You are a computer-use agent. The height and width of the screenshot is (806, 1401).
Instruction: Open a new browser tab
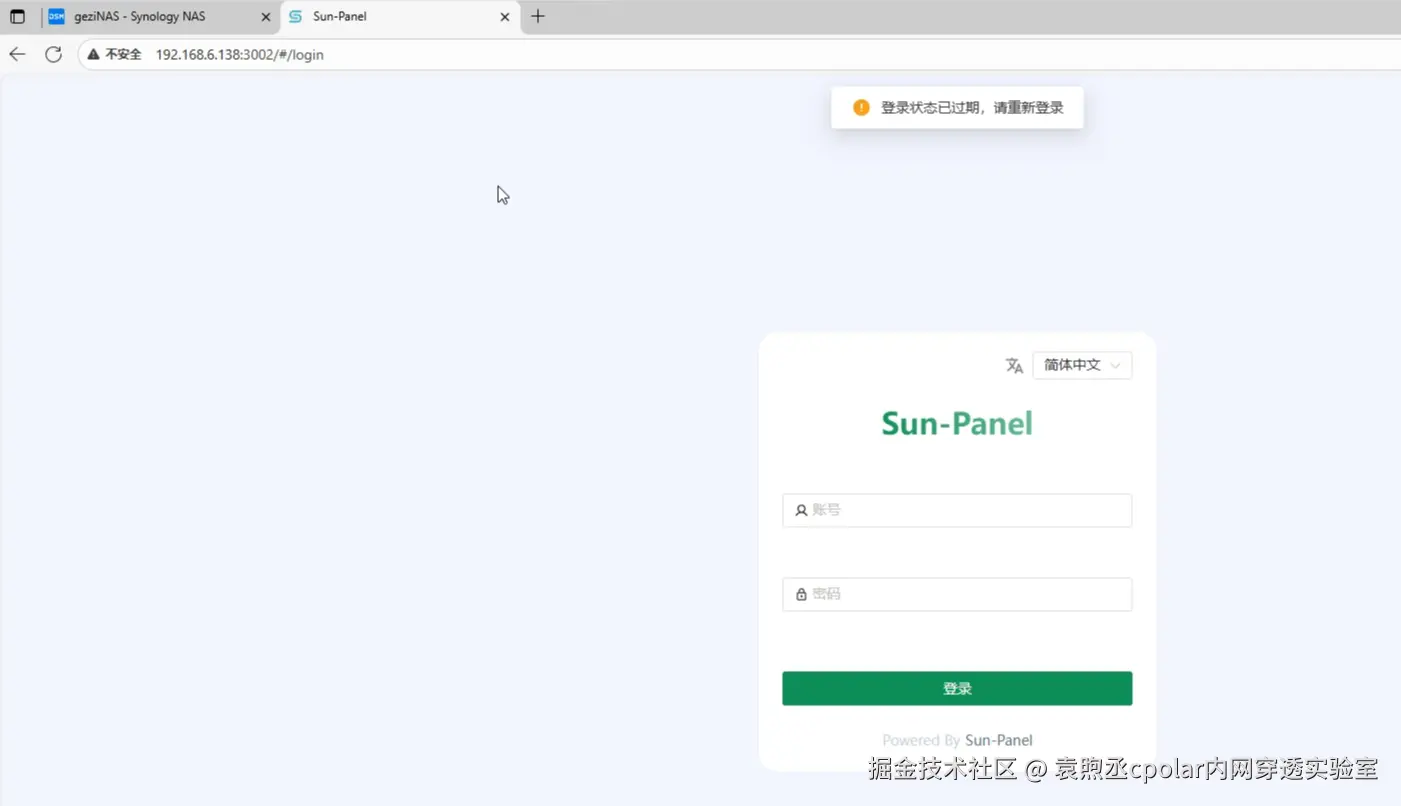tap(538, 16)
